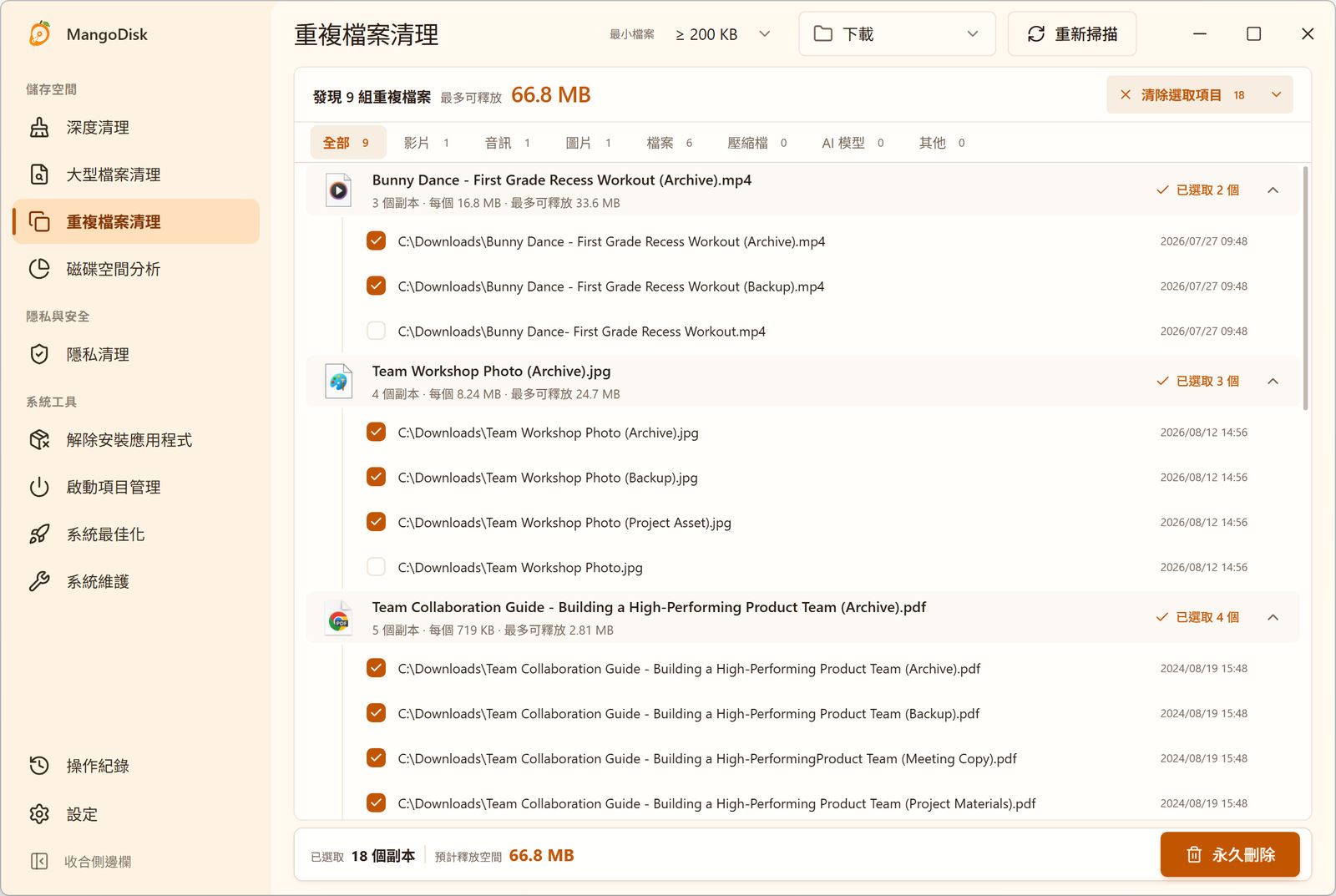
Task: Click 66.8 MB estimated freed space value
Action: click(541, 855)
